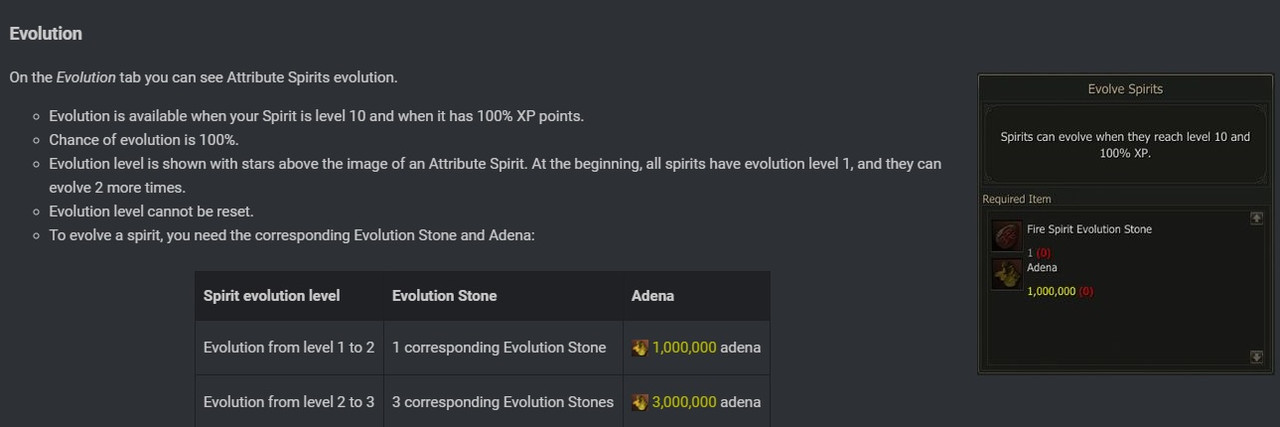The width and height of the screenshot is (1280, 427).
Task: Select Evolution from level 2 to 3 cell
Action: point(289,402)
